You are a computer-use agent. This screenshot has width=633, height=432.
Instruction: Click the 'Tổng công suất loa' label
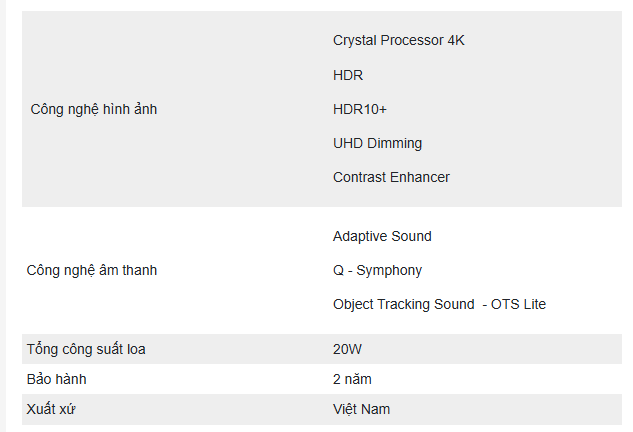93,349
